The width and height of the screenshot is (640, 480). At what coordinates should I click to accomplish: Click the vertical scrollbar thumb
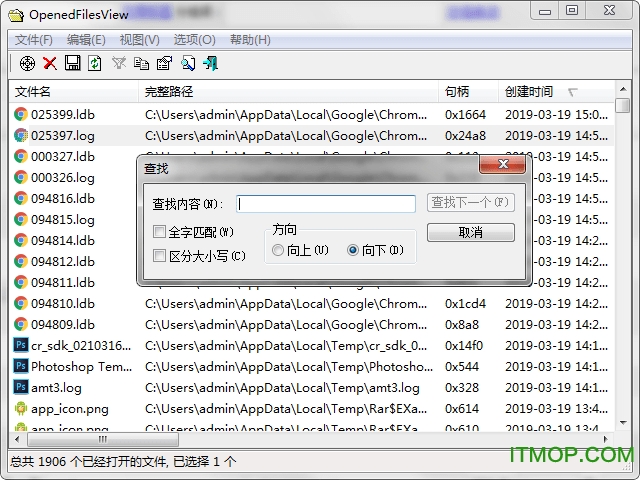coord(623,105)
